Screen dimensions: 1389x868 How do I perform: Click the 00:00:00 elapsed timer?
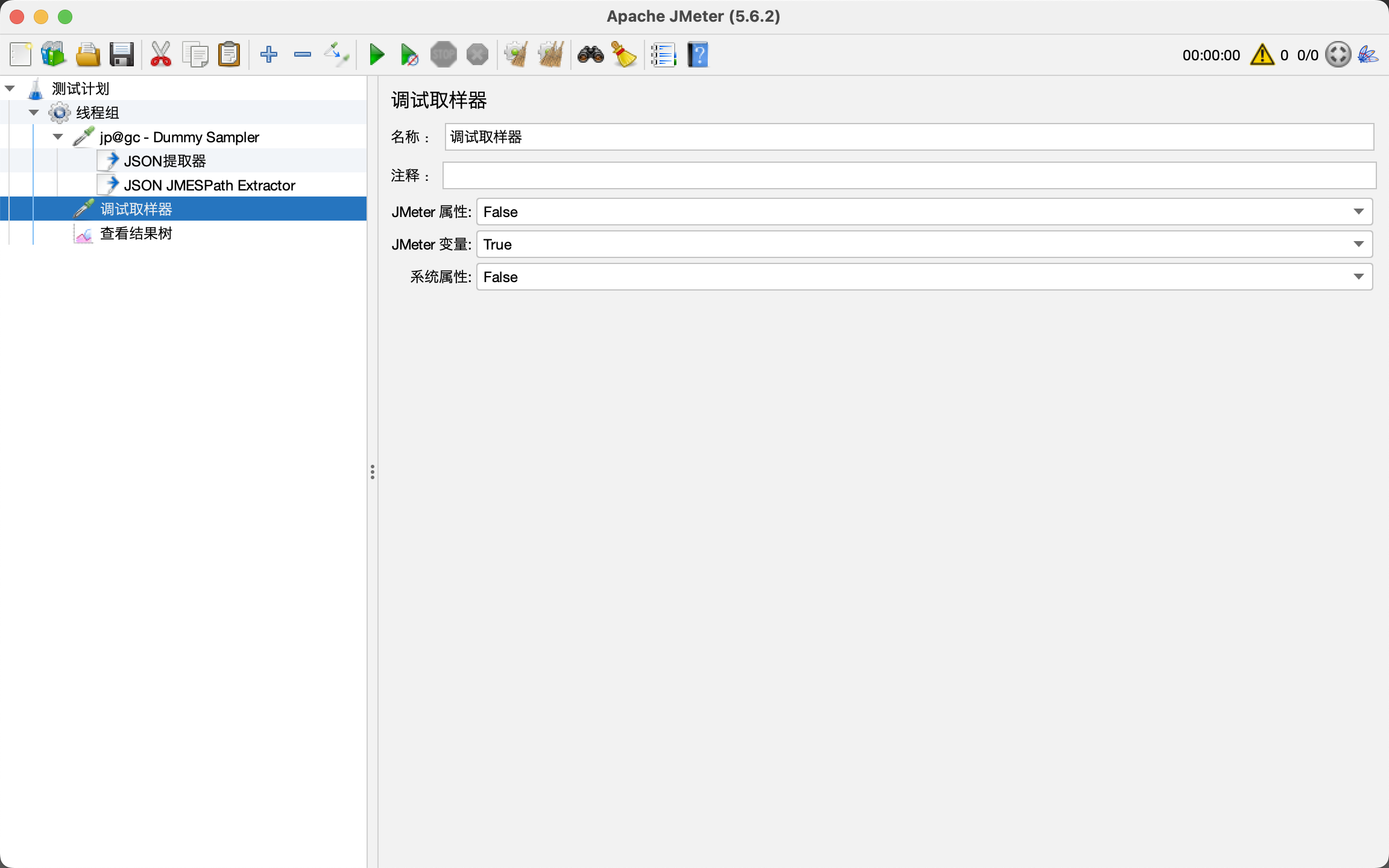1211,55
